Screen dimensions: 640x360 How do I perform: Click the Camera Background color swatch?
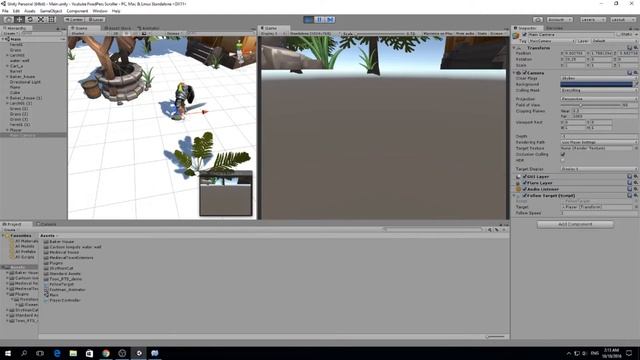pyautogui.click(x=596, y=84)
